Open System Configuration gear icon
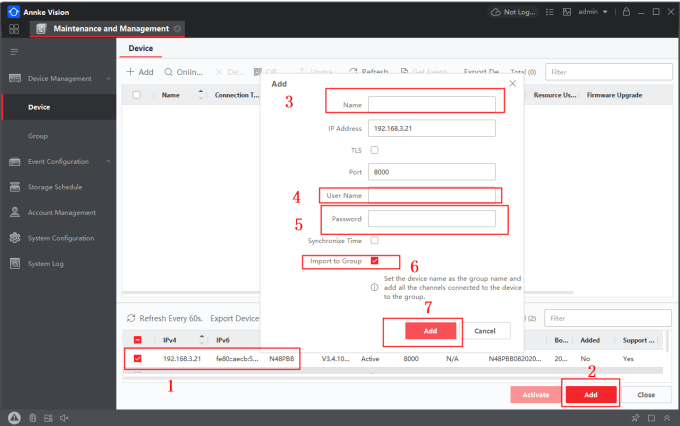 pos(16,238)
